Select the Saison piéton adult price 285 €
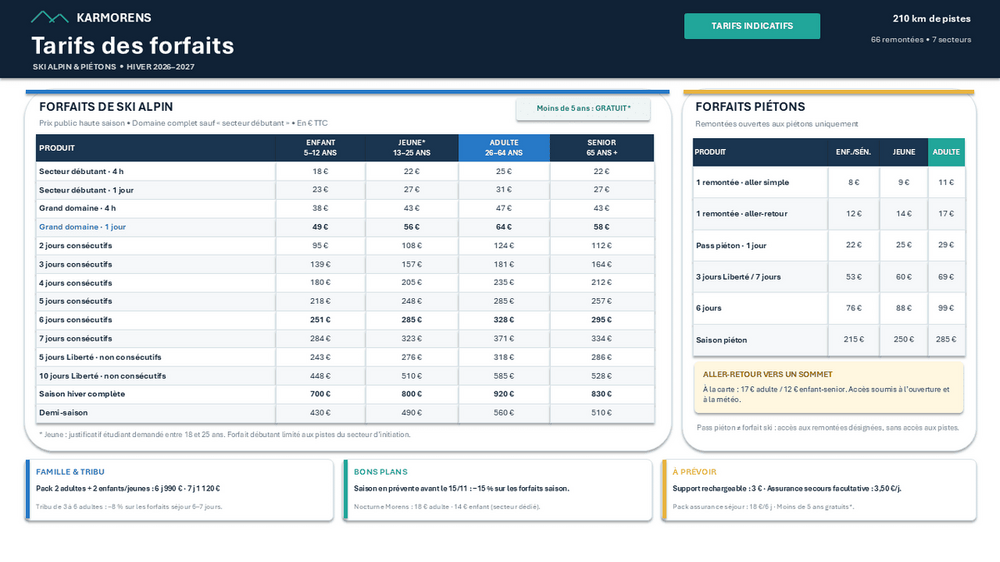The height and width of the screenshot is (562, 1000). click(x=946, y=339)
